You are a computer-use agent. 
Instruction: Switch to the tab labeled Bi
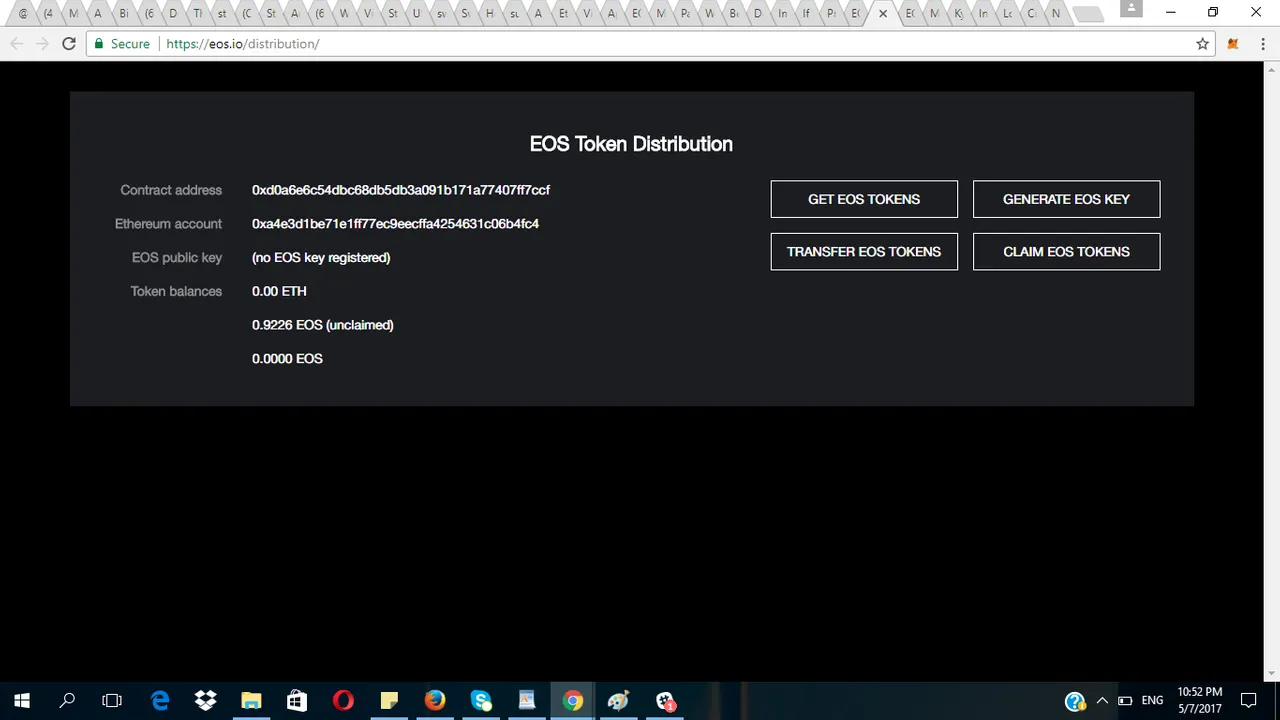(x=123, y=14)
